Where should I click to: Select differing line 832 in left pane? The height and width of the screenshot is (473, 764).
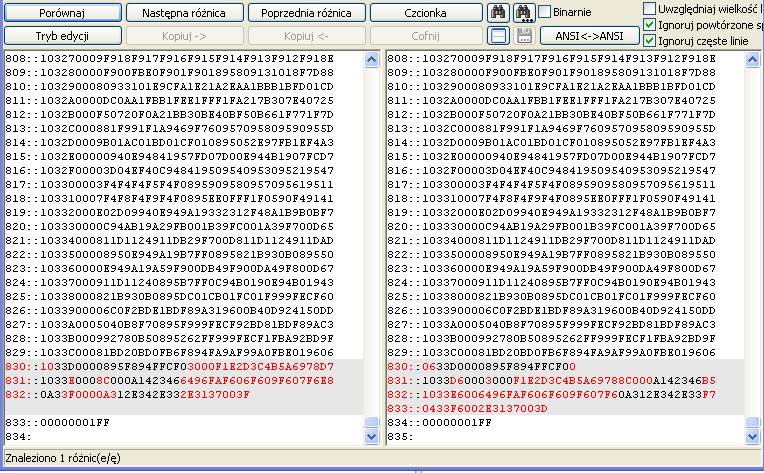[x=128, y=395]
